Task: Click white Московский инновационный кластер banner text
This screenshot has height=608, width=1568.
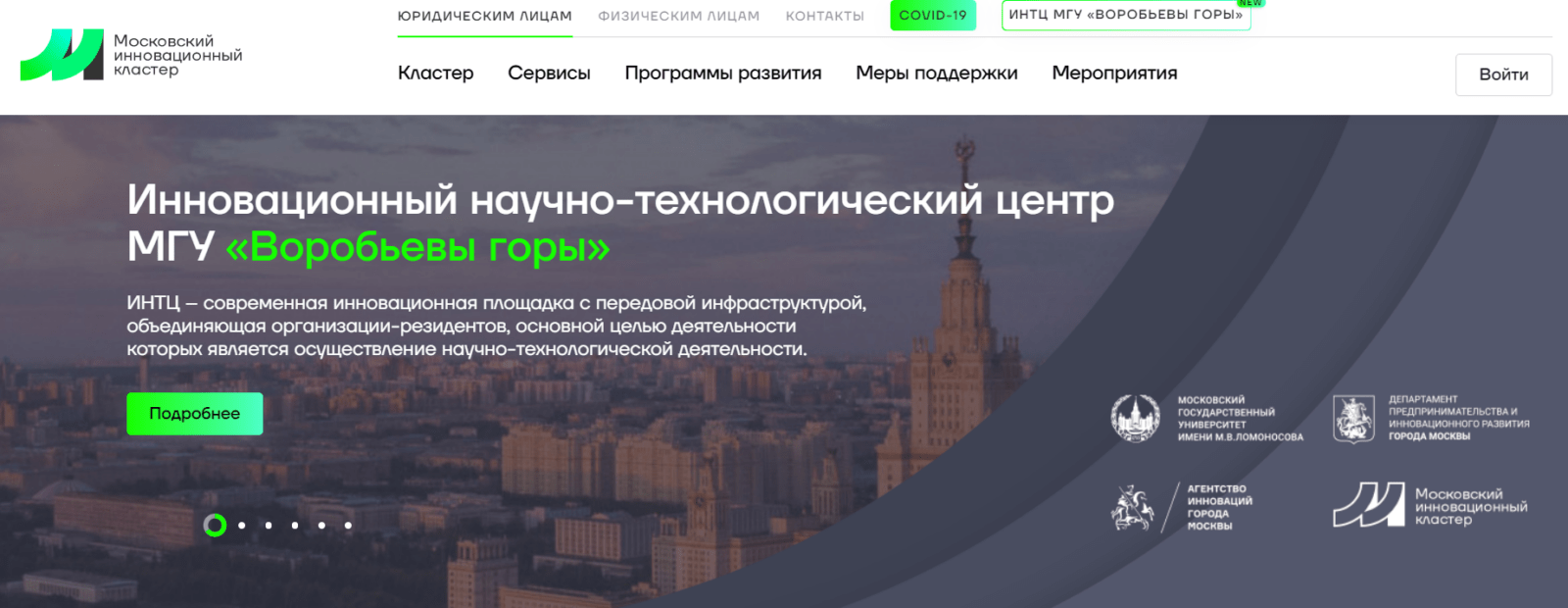Action: [1471, 507]
